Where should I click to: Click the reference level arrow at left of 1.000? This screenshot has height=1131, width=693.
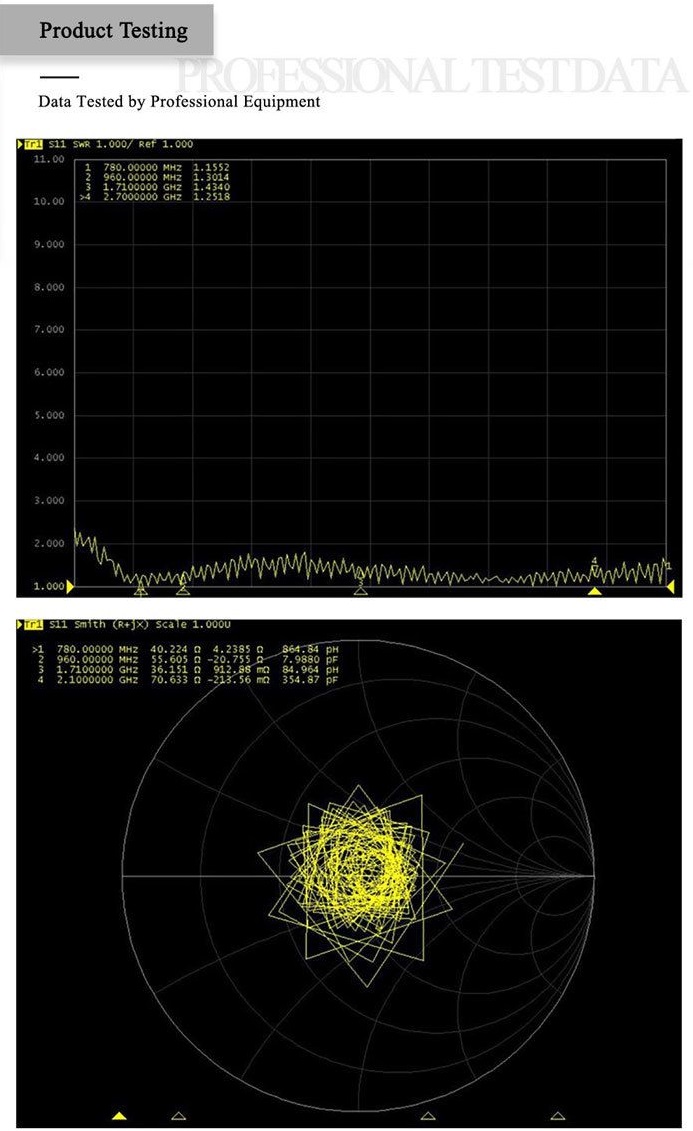(x=70, y=586)
